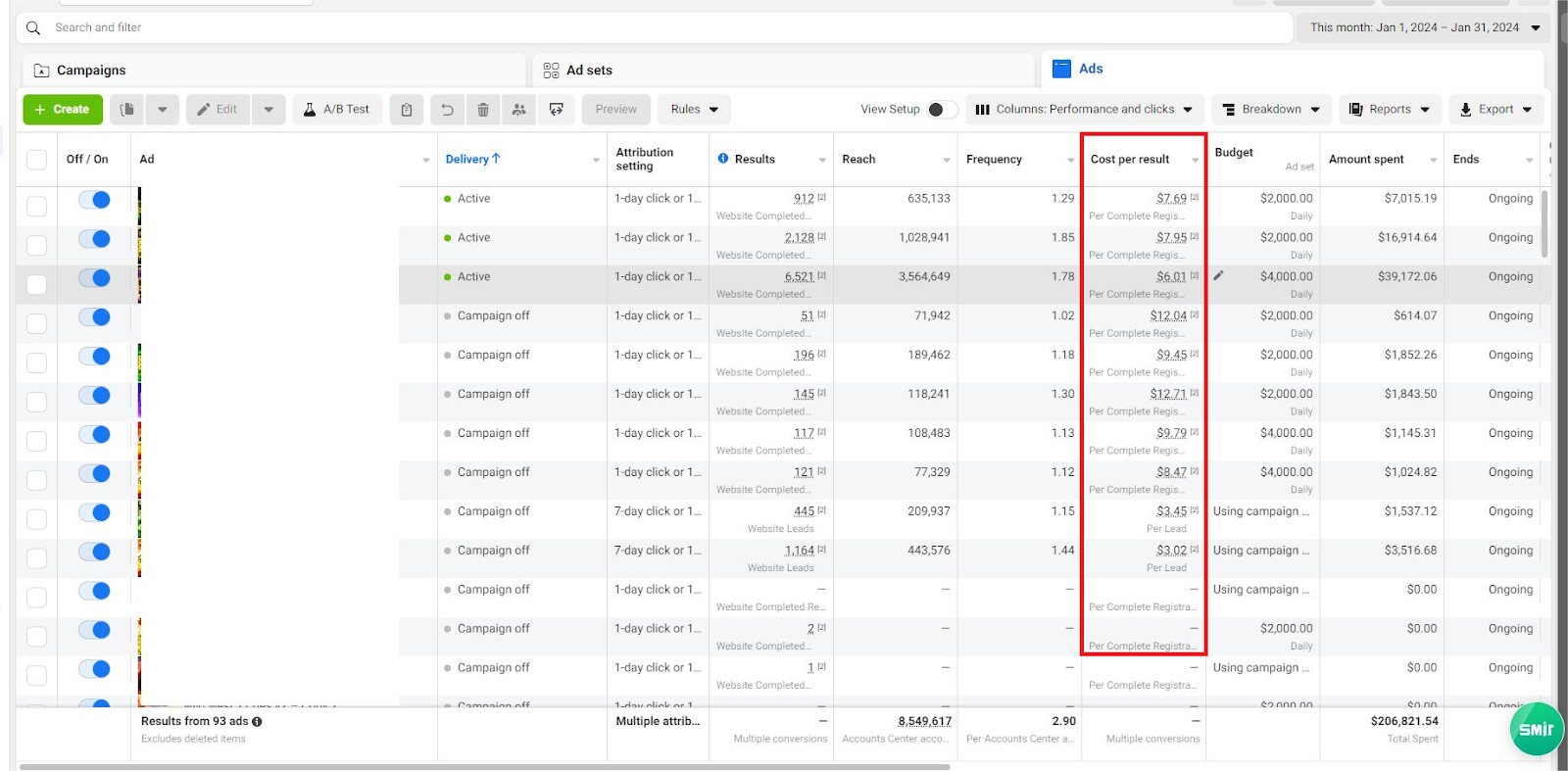Open the Export menu button

tap(1495, 110)
